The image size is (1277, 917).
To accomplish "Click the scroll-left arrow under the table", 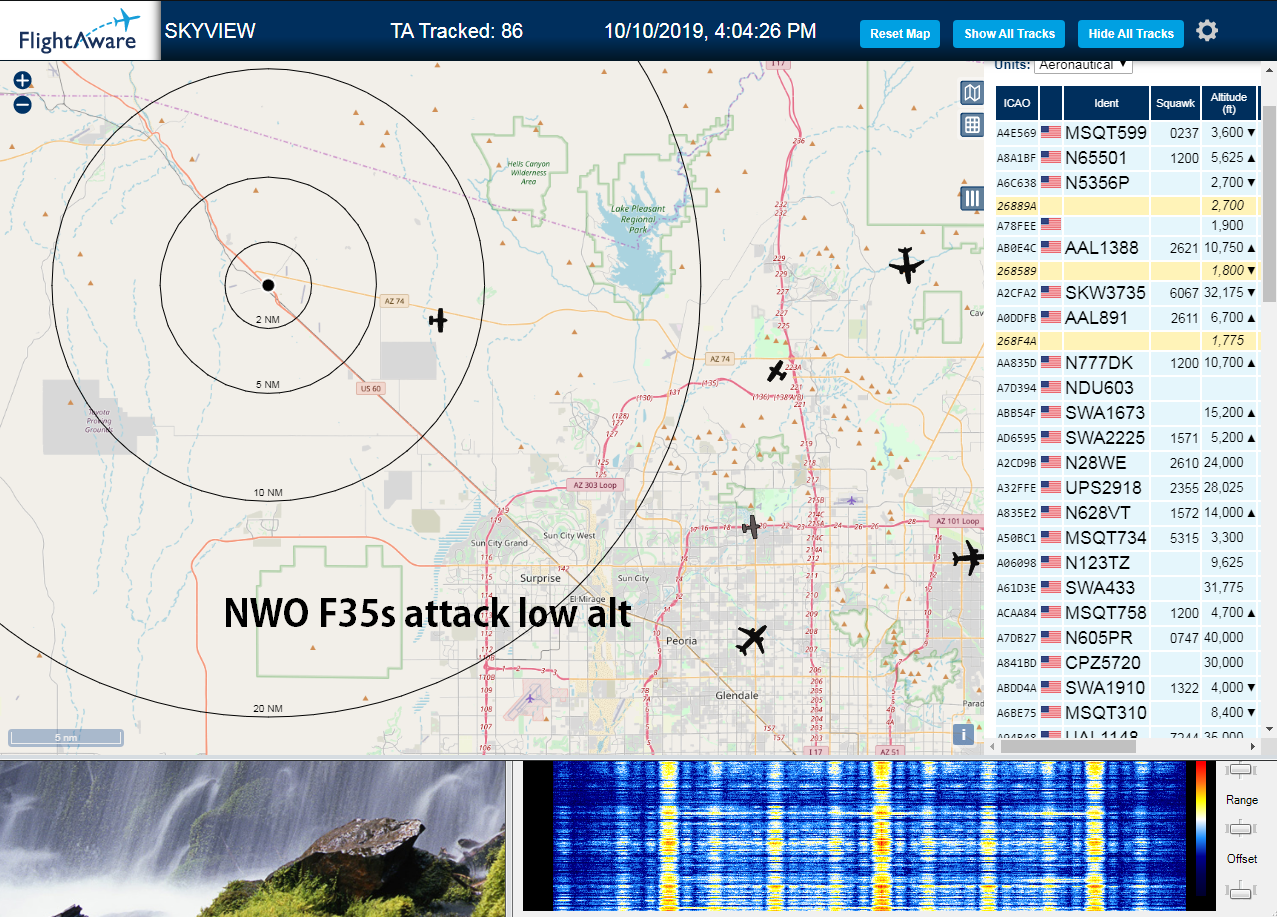I will click(x=992, y=747).
